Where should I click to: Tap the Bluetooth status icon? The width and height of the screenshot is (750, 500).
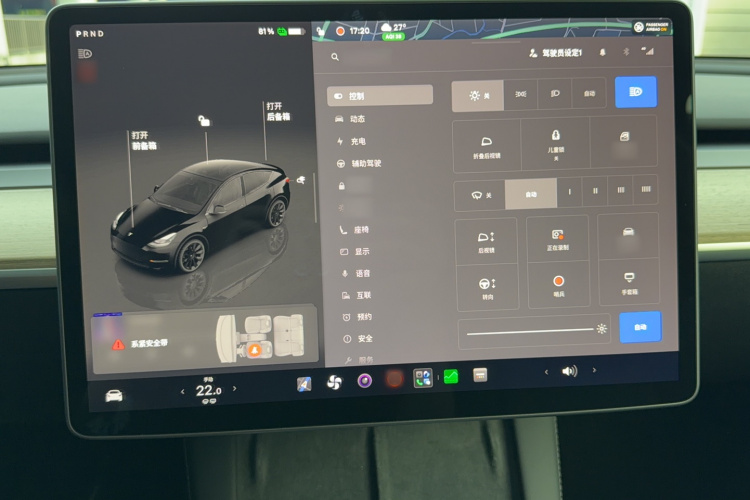(626, 52)
